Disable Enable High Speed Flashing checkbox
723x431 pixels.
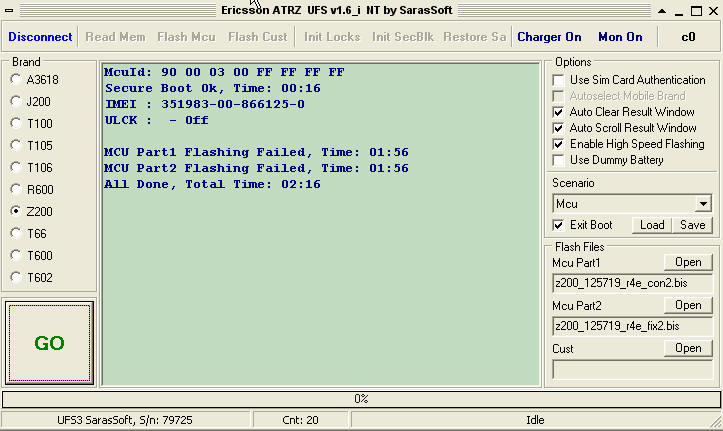[x=558, y=144]
